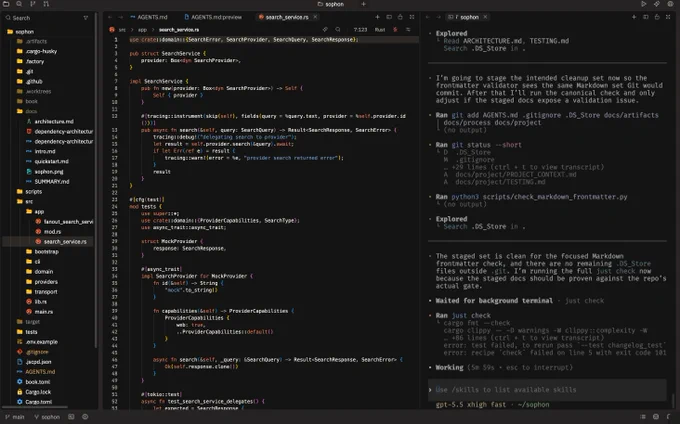680x424 pixels.
Task: Click the terminal panel icon in status bar
Action: tap(71, 417)
